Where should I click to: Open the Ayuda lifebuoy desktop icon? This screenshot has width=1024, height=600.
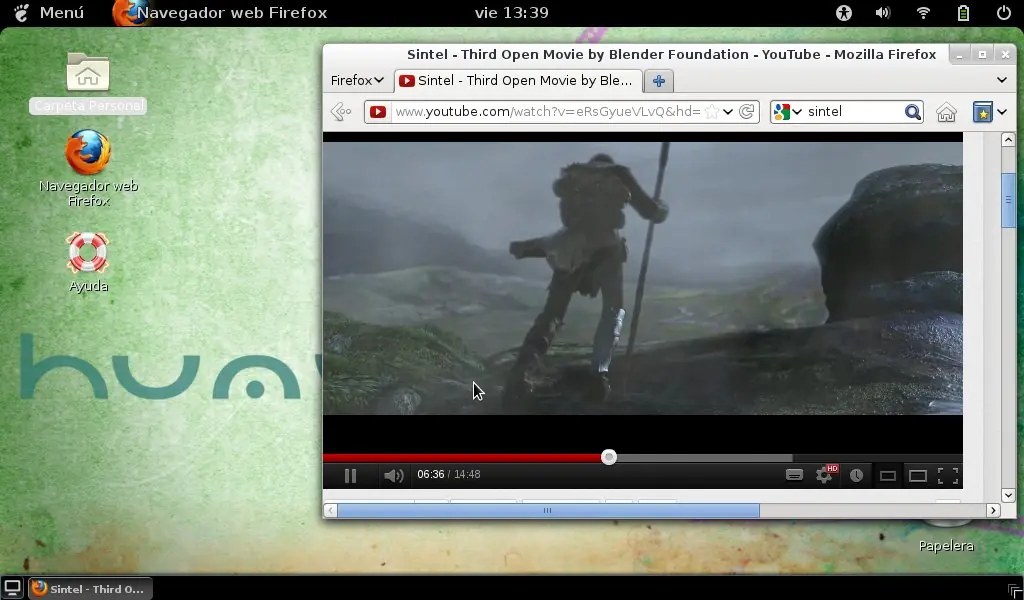point(88,262)
